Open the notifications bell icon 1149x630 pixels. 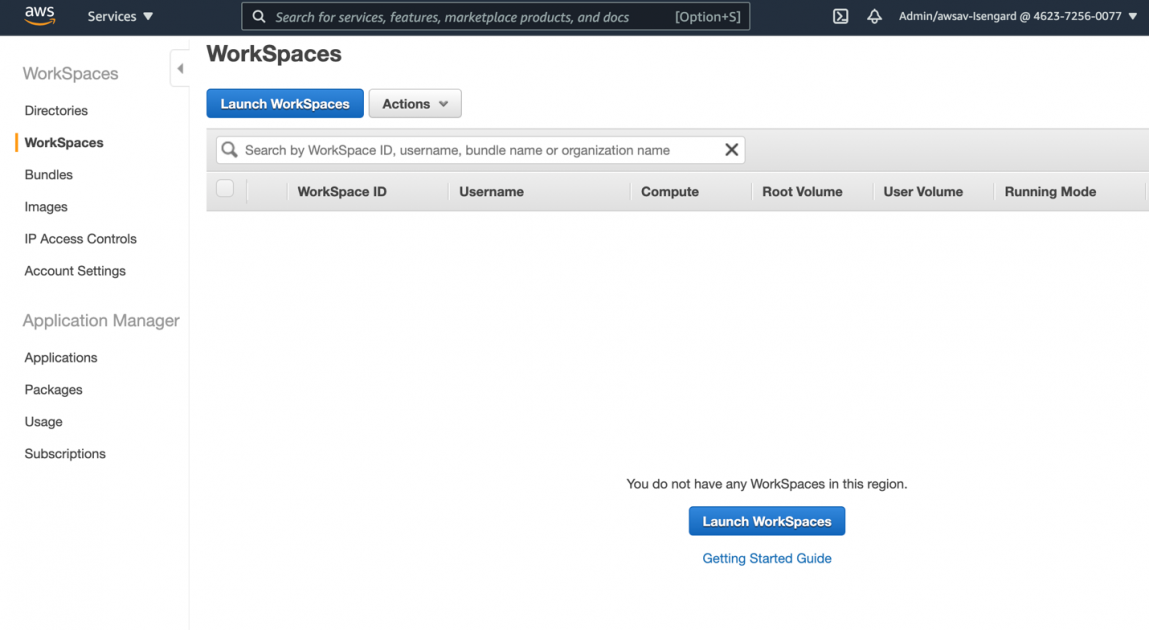(x=874, y=16)
